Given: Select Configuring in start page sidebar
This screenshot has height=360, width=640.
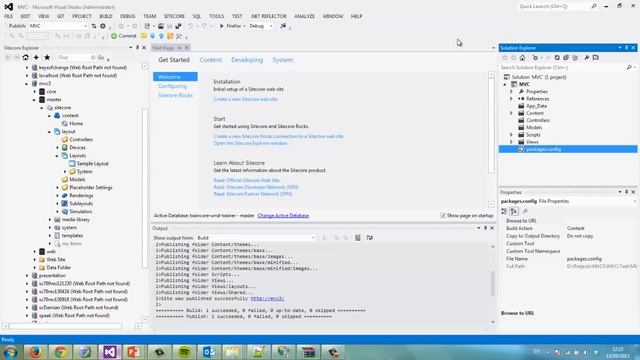Looking at the screenshot, I should 172,86.
